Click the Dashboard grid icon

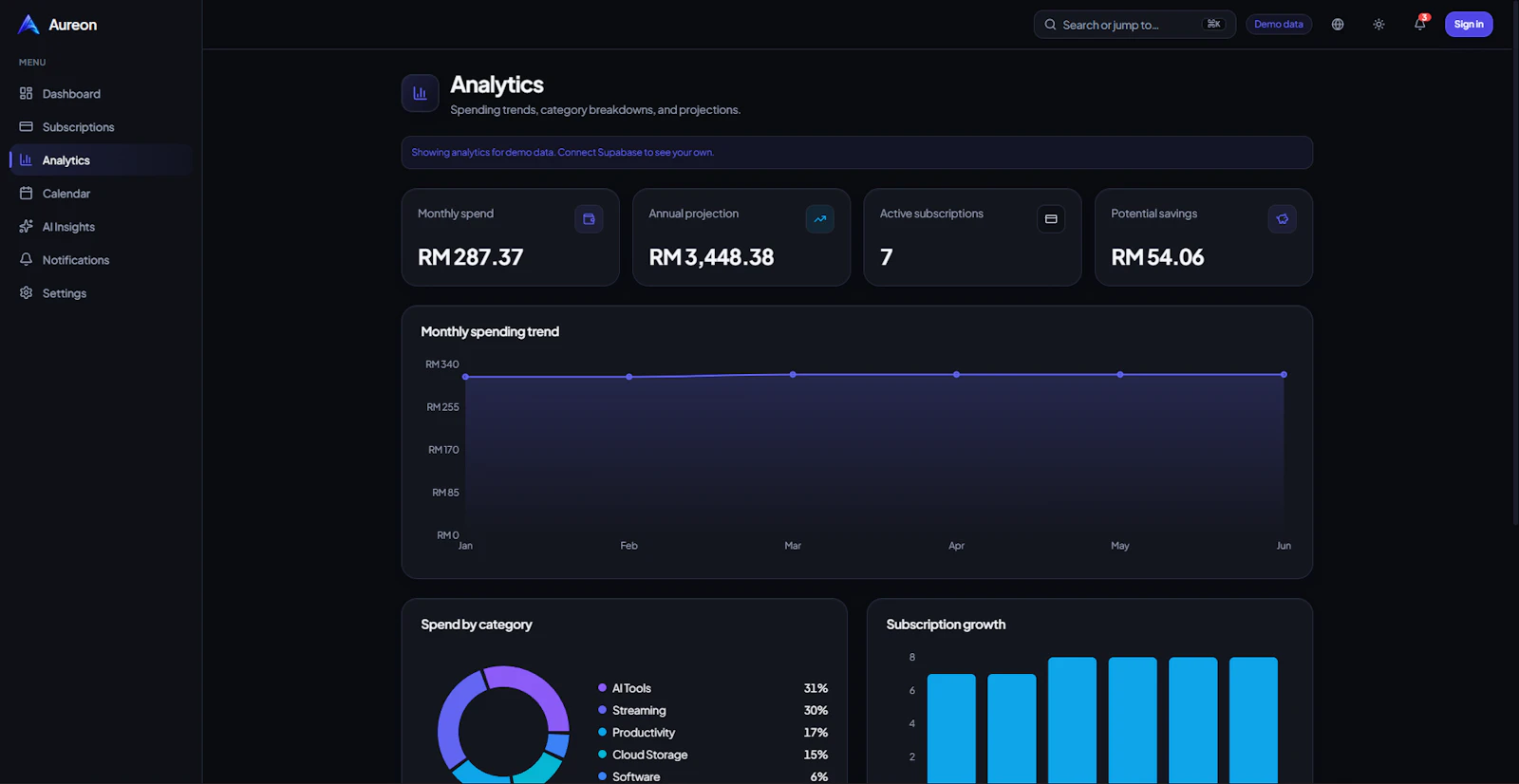(26, 93)
